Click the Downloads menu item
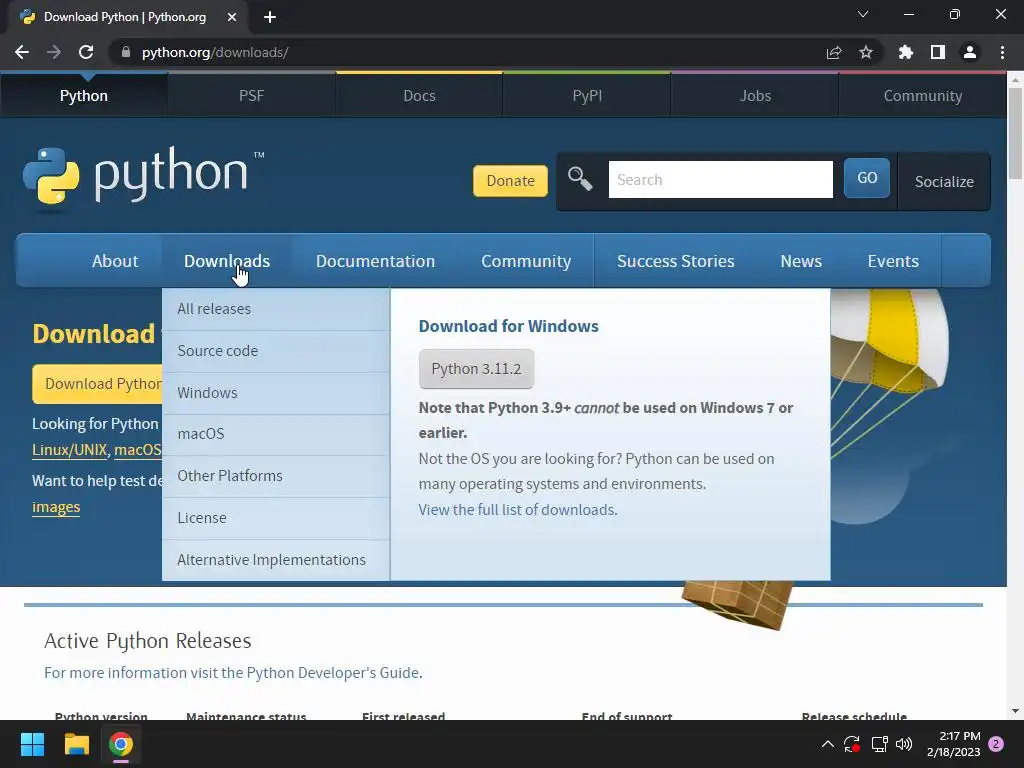The width and height of the screenshot is (1024, 768). 227,261
